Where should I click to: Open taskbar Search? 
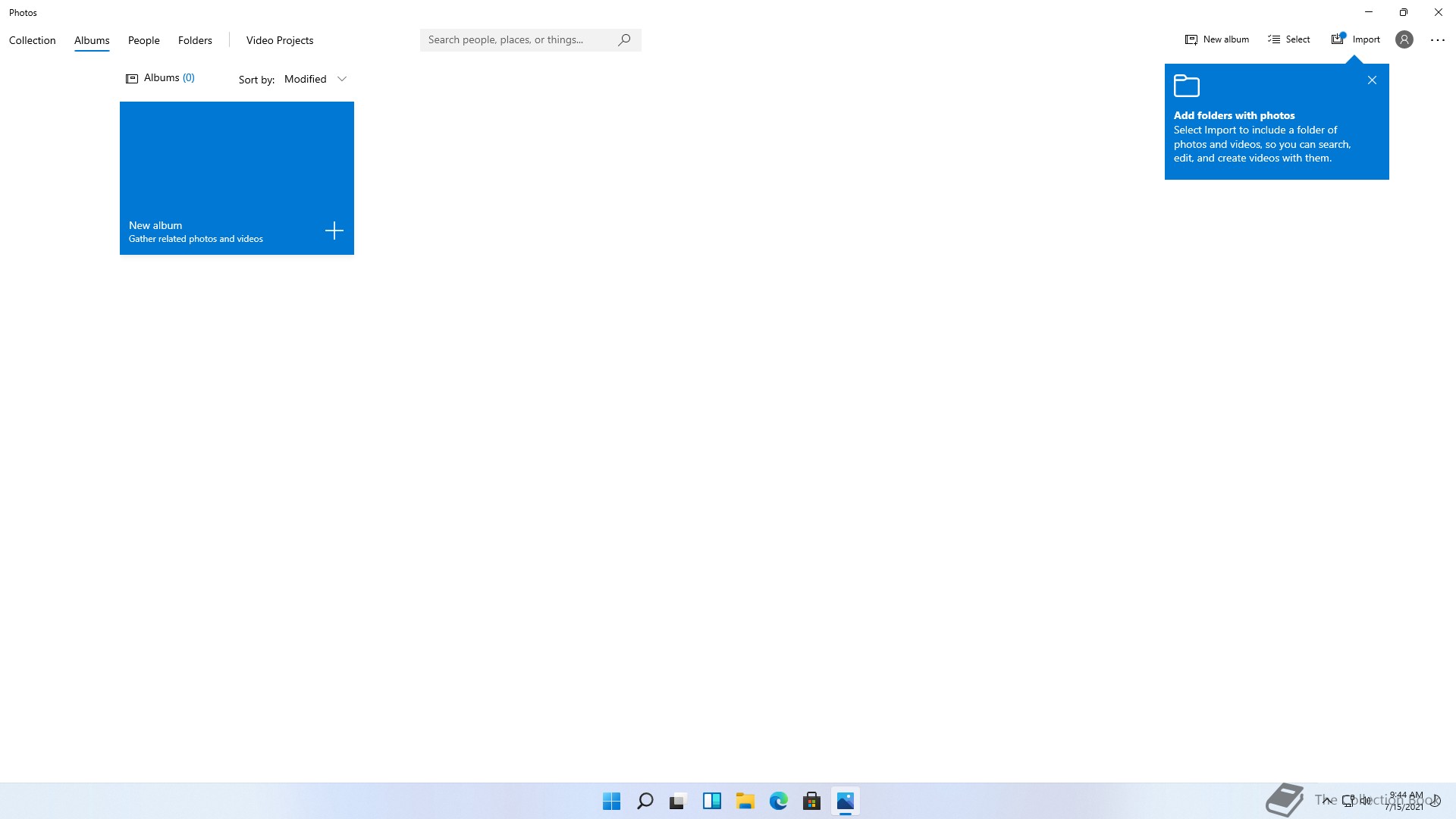645,801
